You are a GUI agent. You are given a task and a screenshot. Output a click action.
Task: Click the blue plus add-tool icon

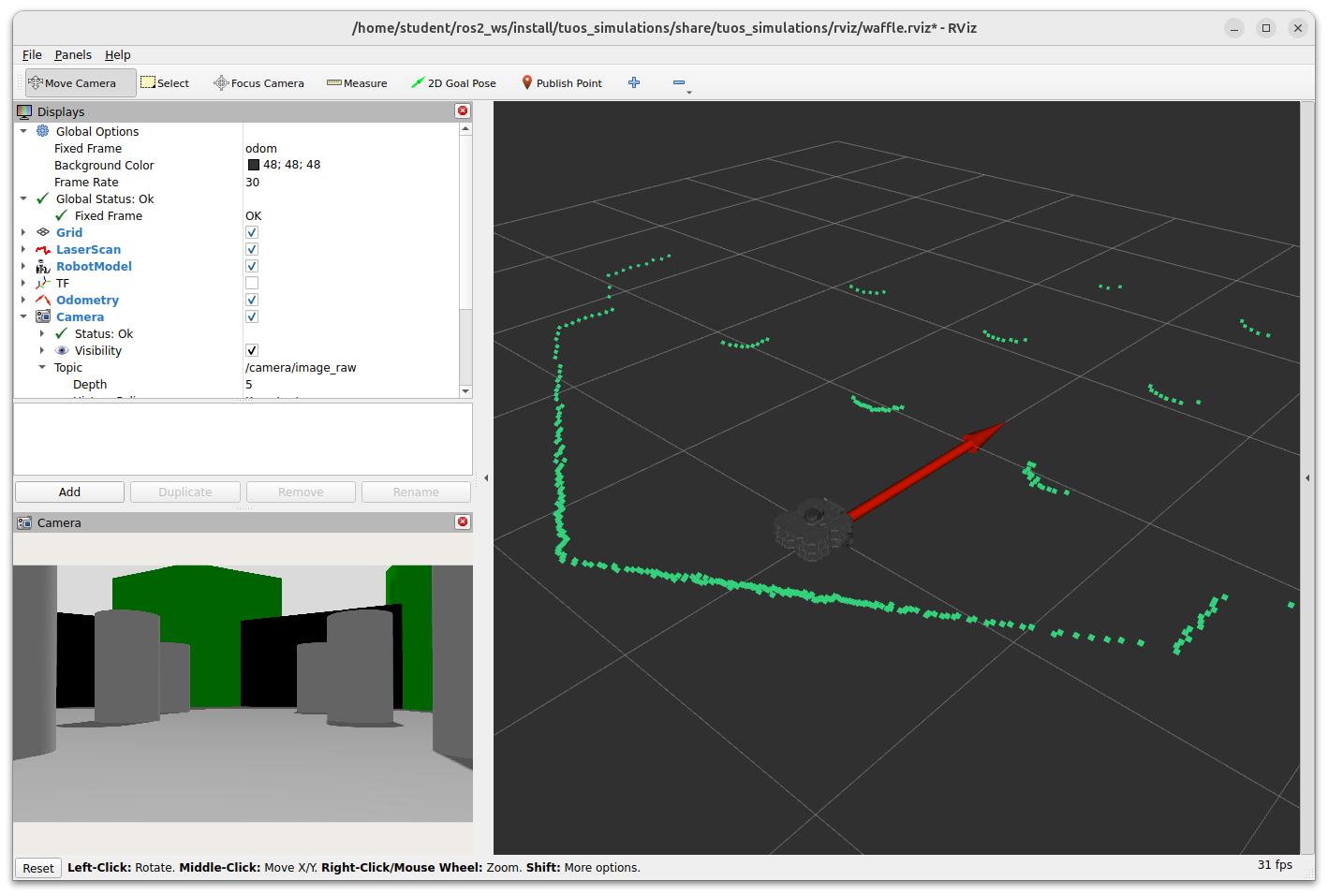tap(634, 83)
